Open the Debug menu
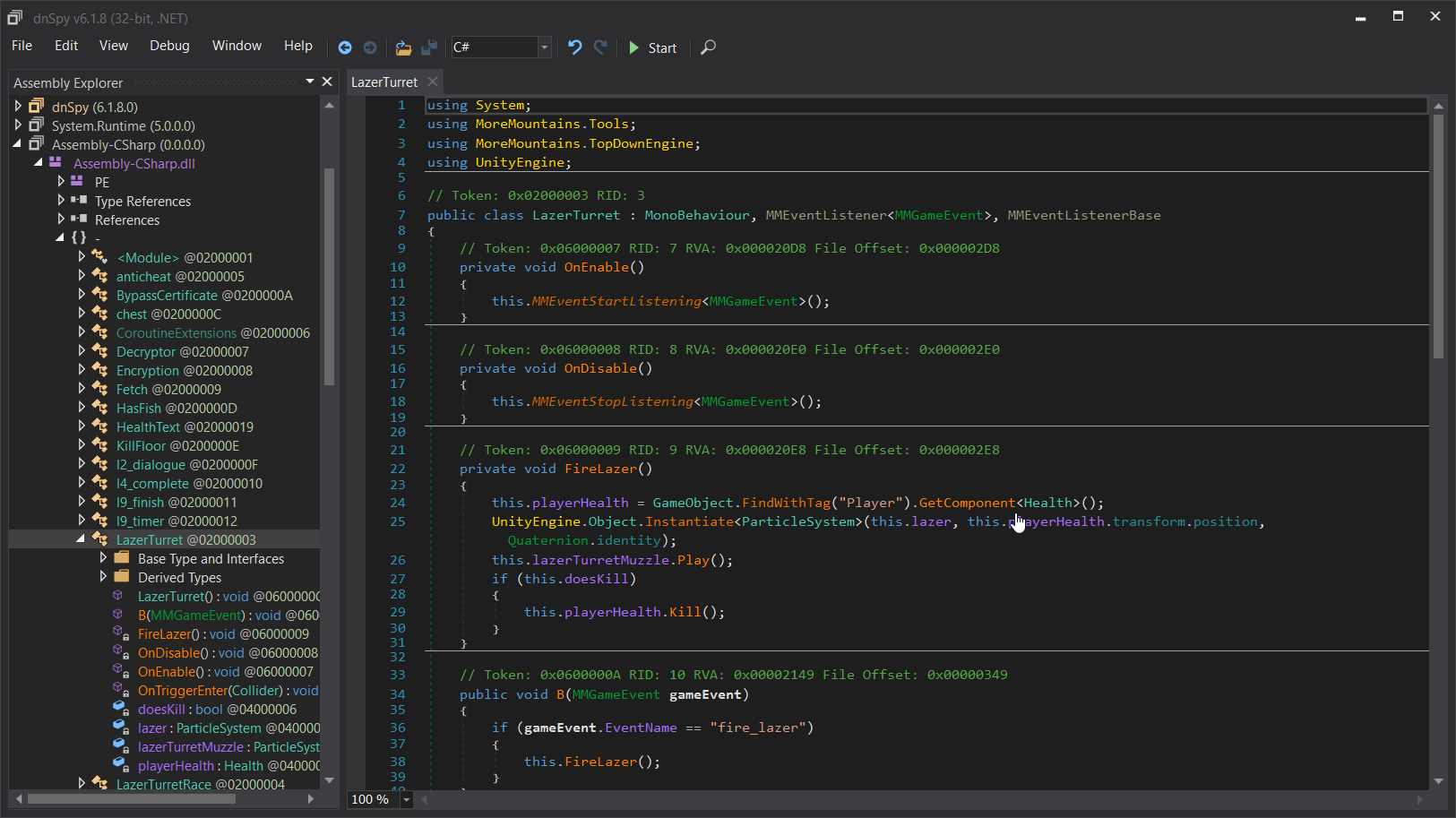The height and width of the screenshot is (818, 1456). click(169, 46)
